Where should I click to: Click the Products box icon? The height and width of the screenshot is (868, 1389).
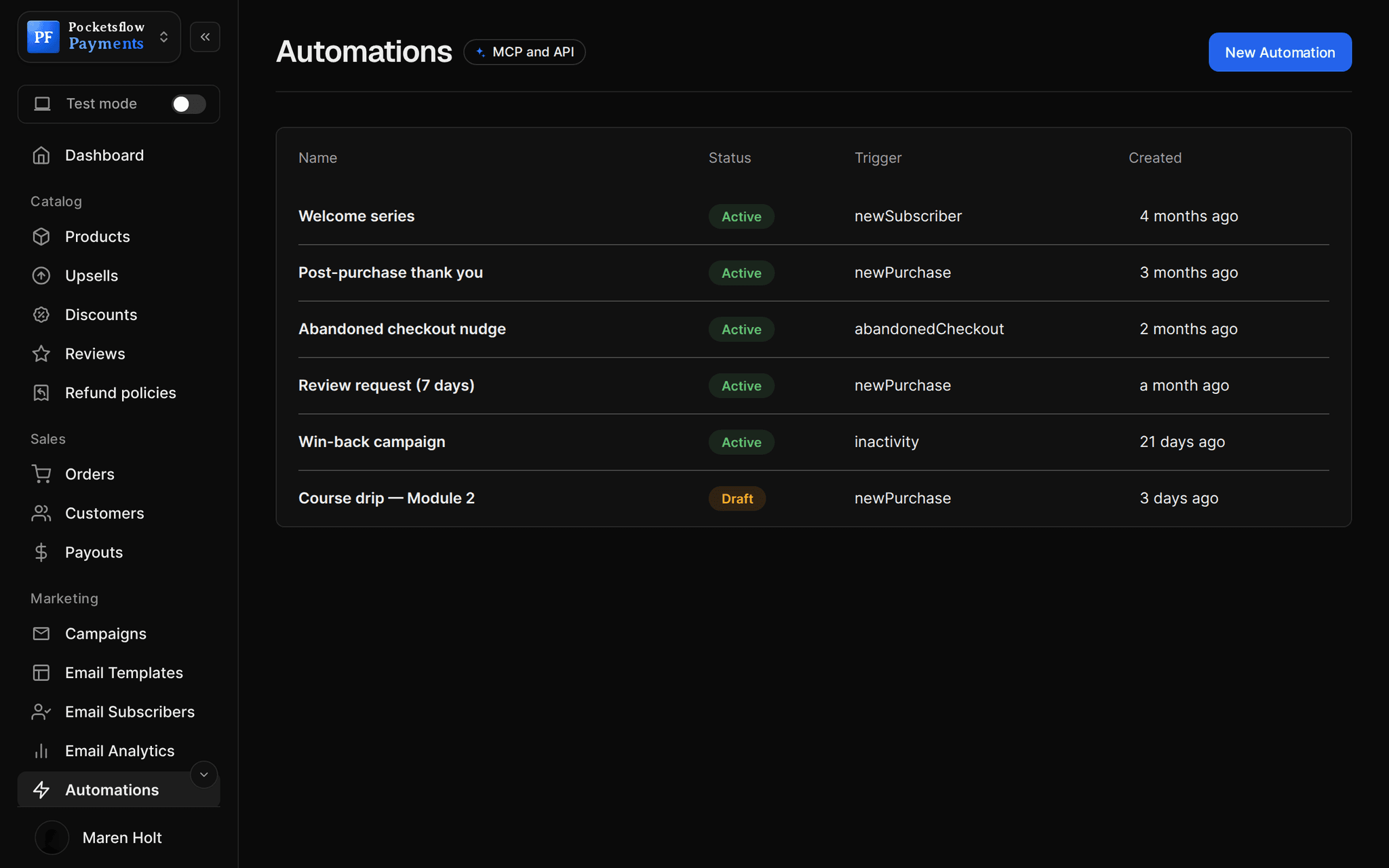(41, 237)
